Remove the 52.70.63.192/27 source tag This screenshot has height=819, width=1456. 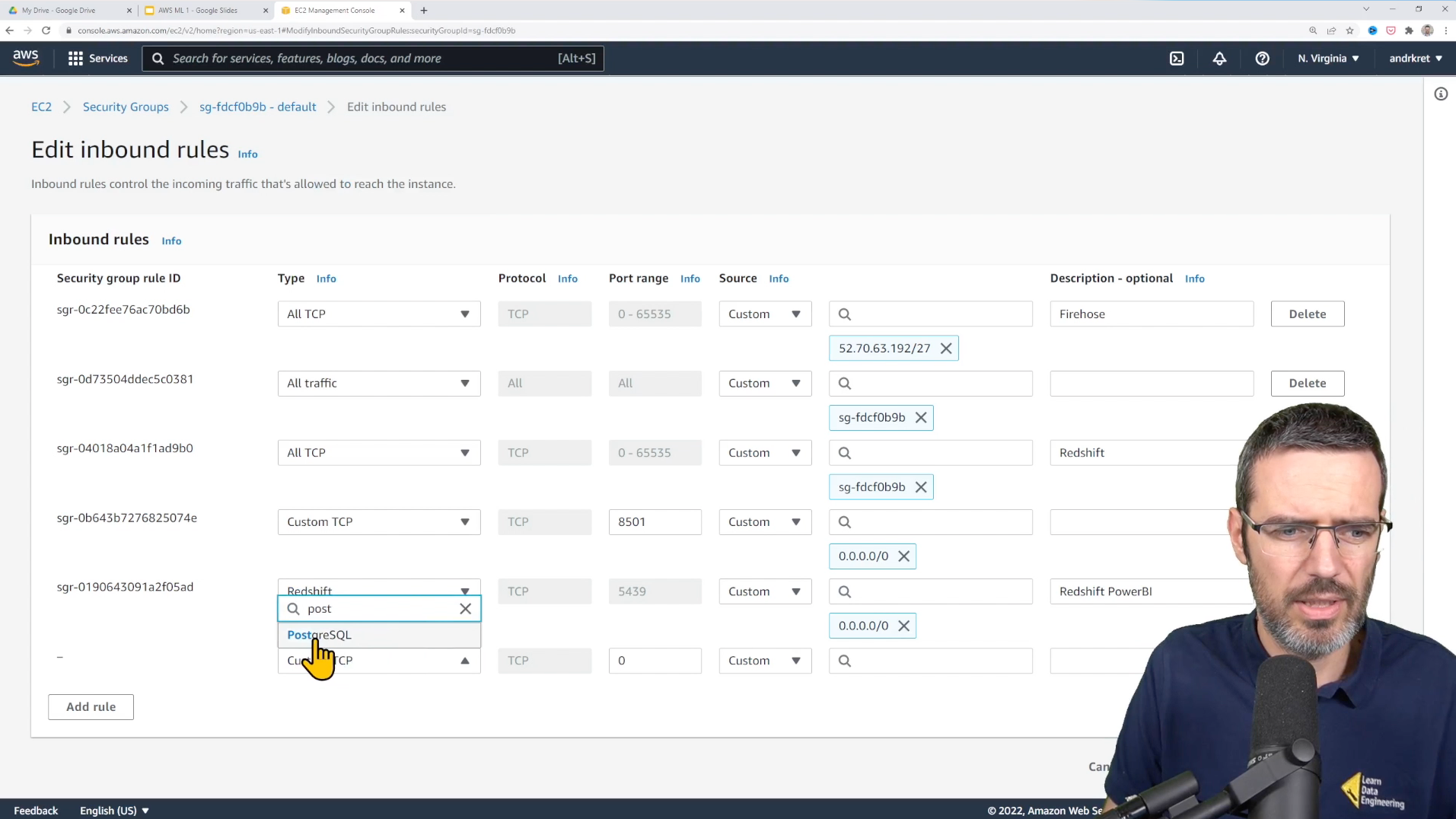point(946,349)
